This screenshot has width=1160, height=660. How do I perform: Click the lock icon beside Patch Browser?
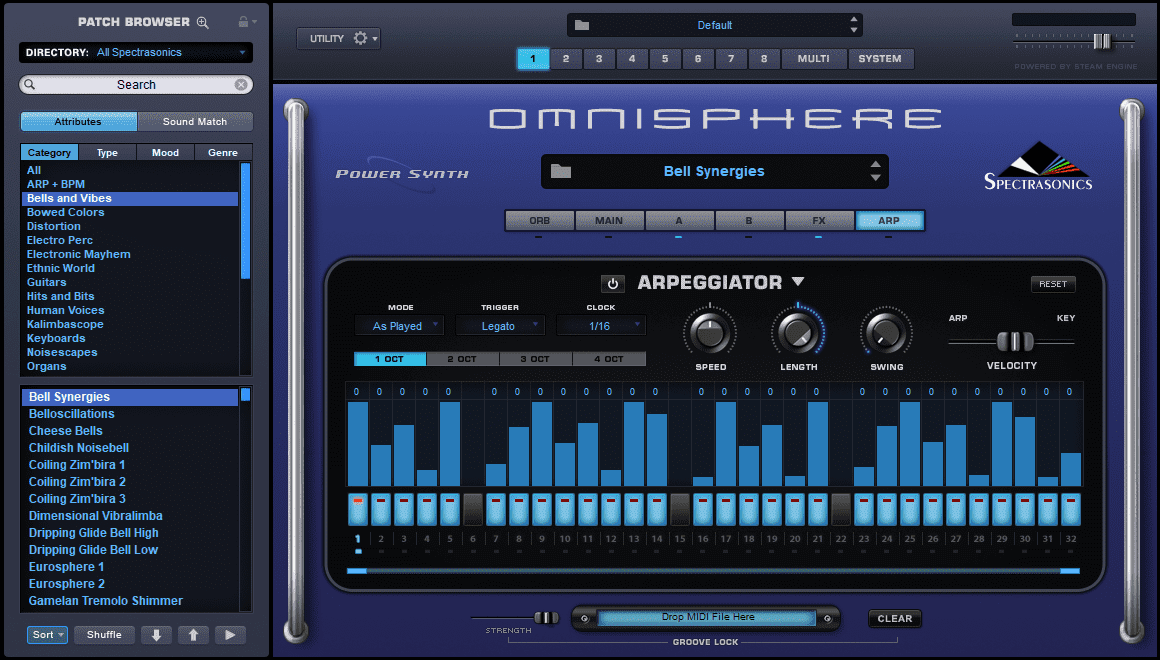click(x=243, y=22)
